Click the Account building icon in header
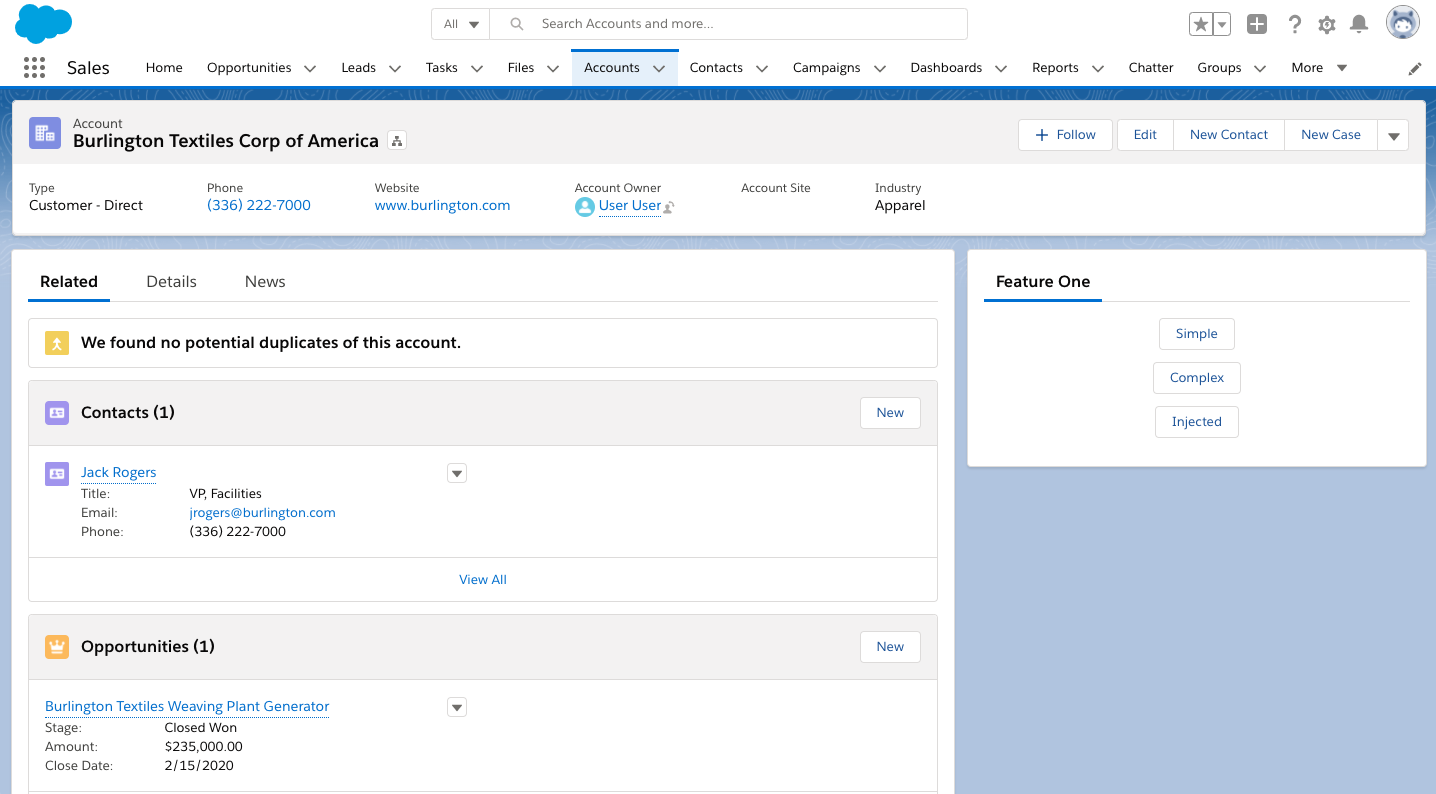Image resolution: width=1436 pixels, height=794 pixels. pos(45,133)
